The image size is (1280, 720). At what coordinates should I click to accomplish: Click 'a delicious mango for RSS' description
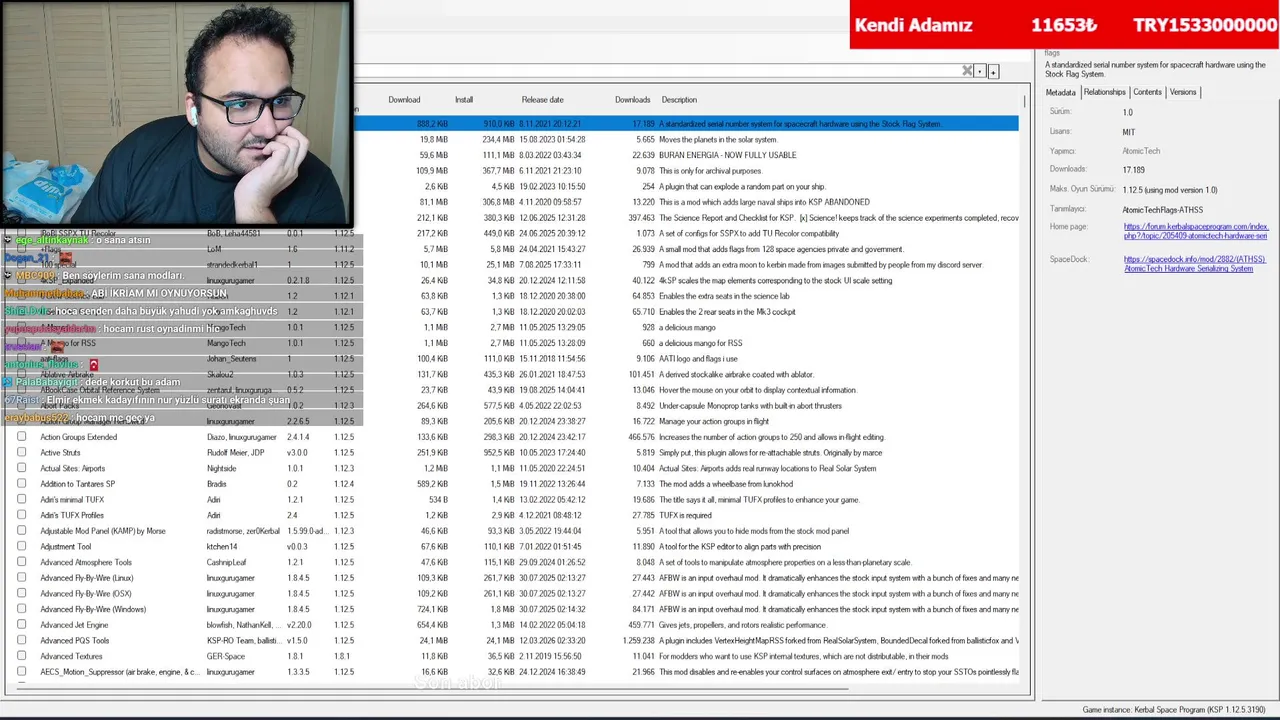[x=701, y=343]
